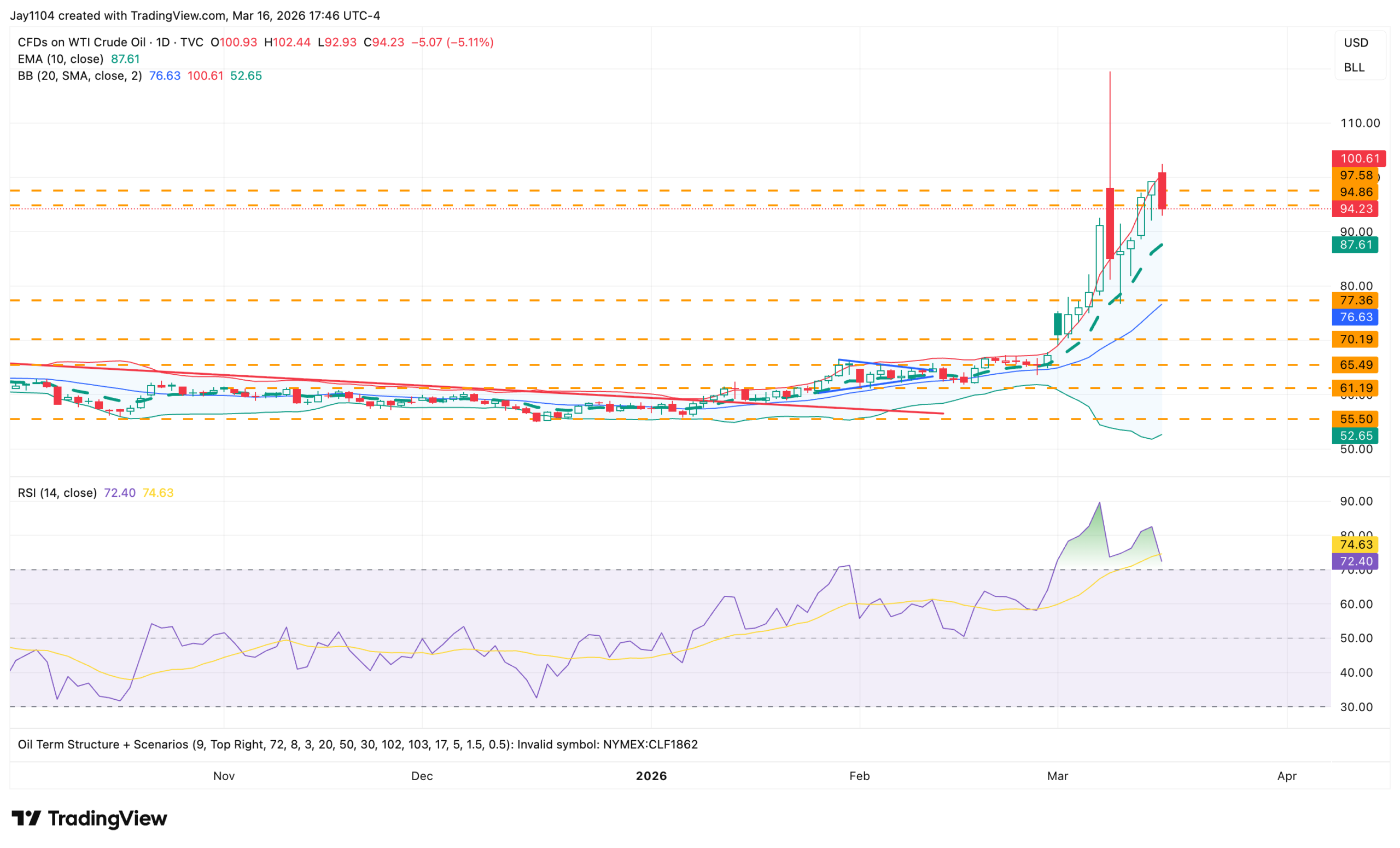Select the BB (20, SMA, close, 2) label
1400x848 pixels.
(80, 76)
